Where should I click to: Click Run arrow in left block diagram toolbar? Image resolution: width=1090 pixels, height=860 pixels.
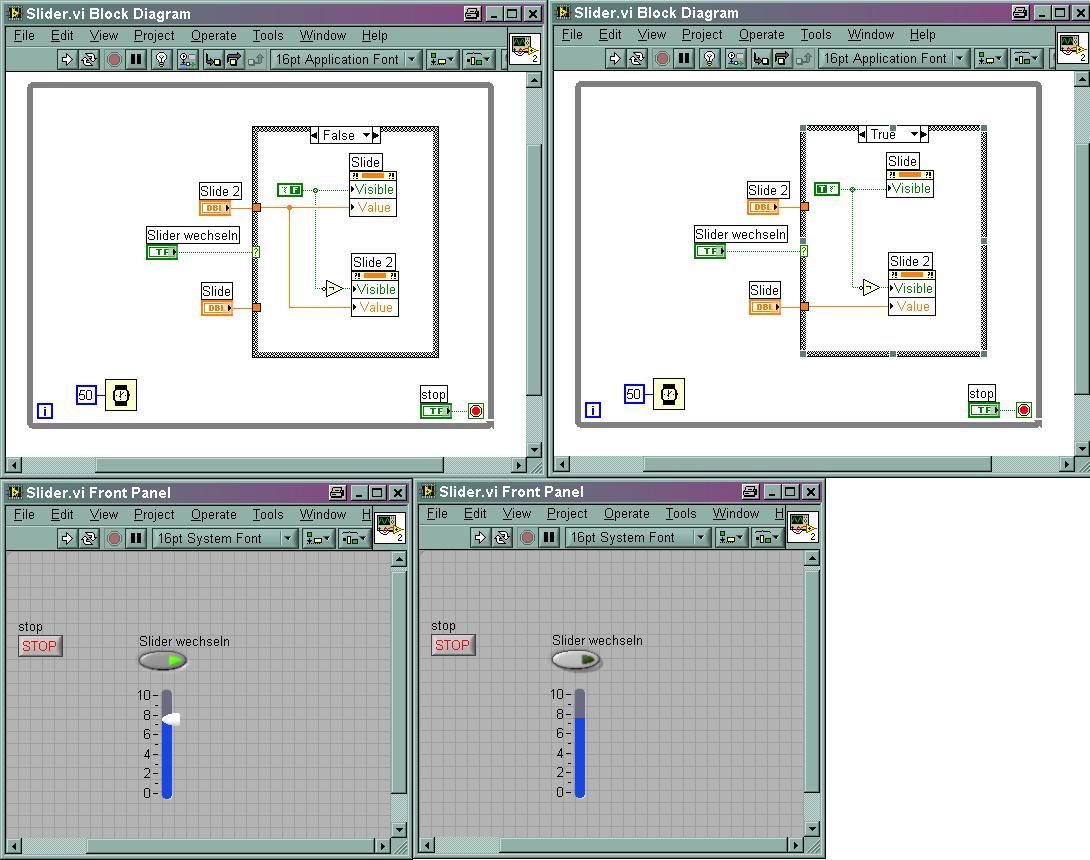pos(67,60)
